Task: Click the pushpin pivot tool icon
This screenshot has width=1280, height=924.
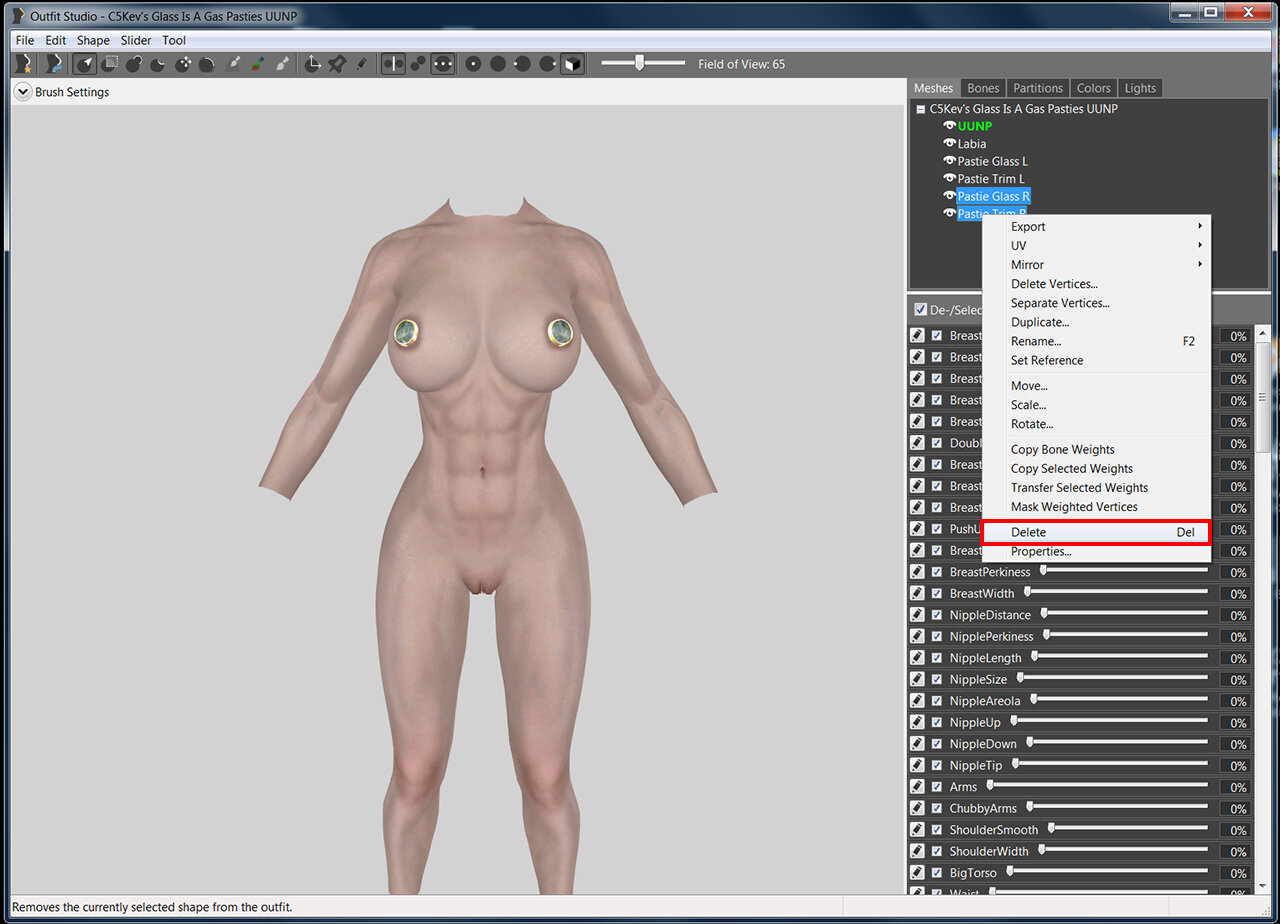Action: pos(337,64)
